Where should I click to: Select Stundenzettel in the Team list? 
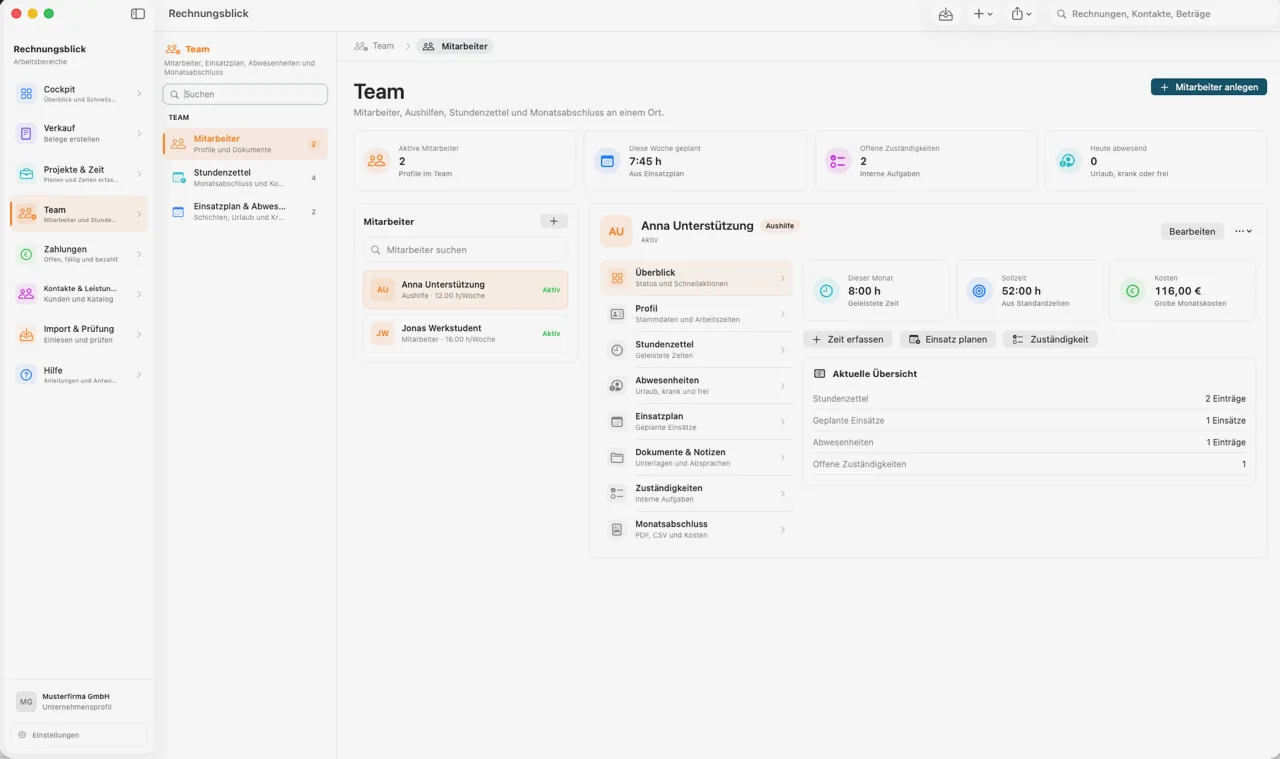pos(245,178)
